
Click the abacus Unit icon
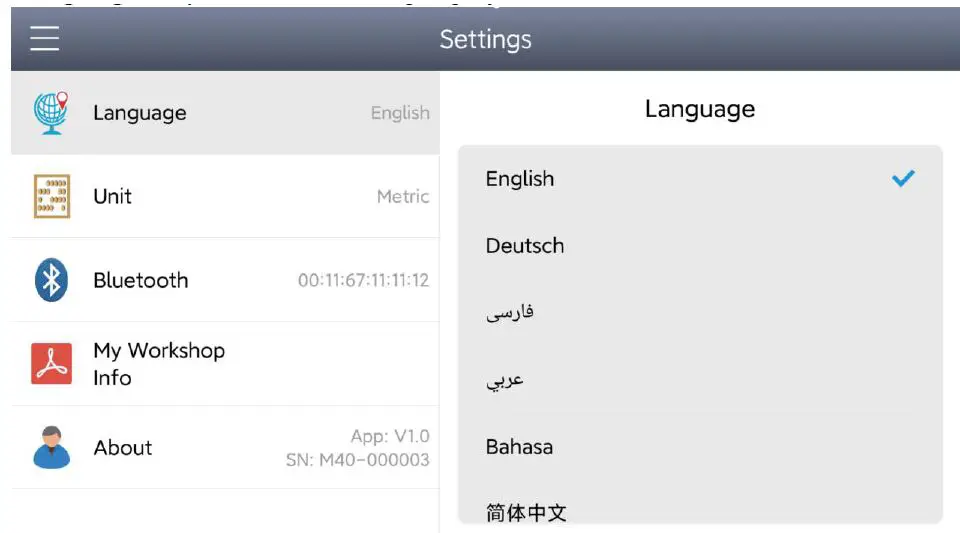[52, 196]
